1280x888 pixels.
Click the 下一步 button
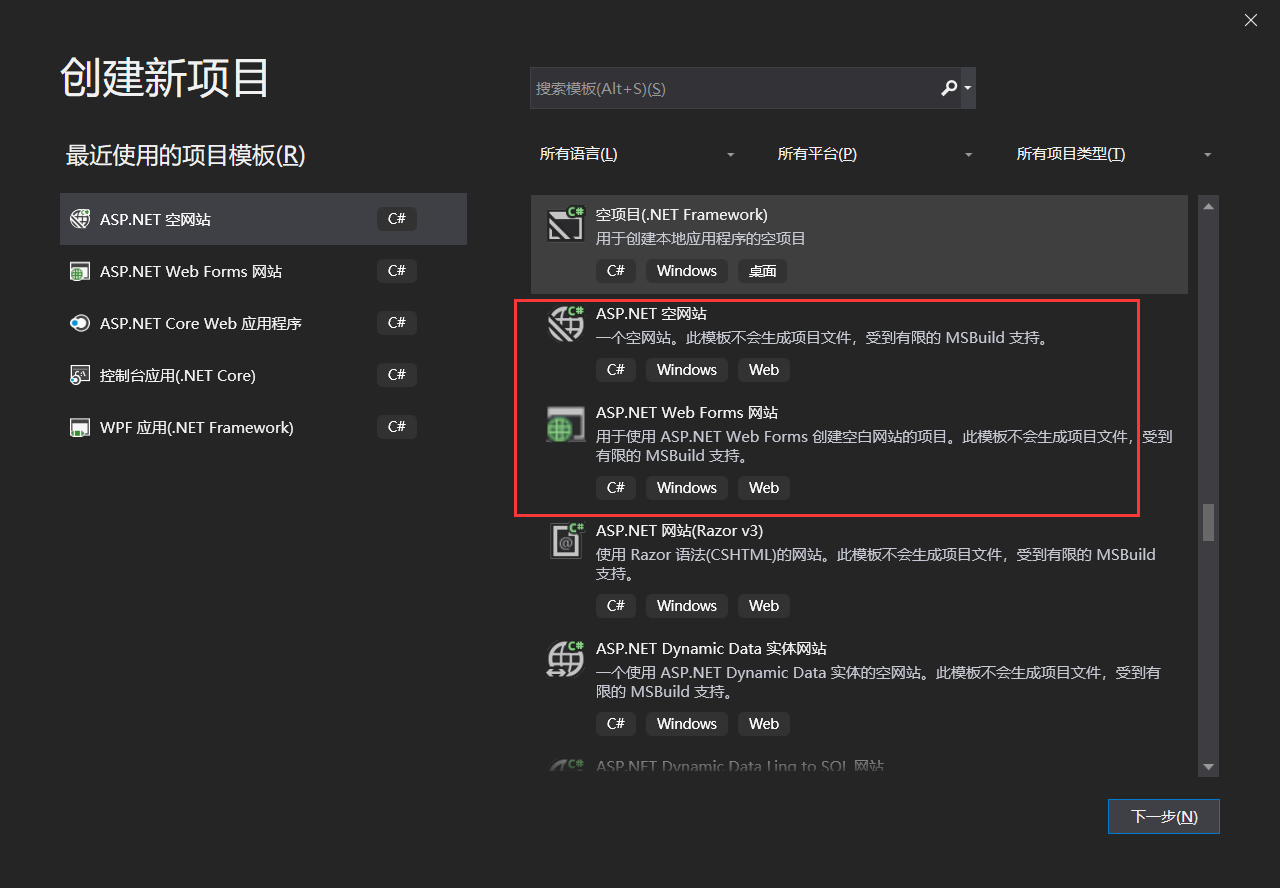1164,816
